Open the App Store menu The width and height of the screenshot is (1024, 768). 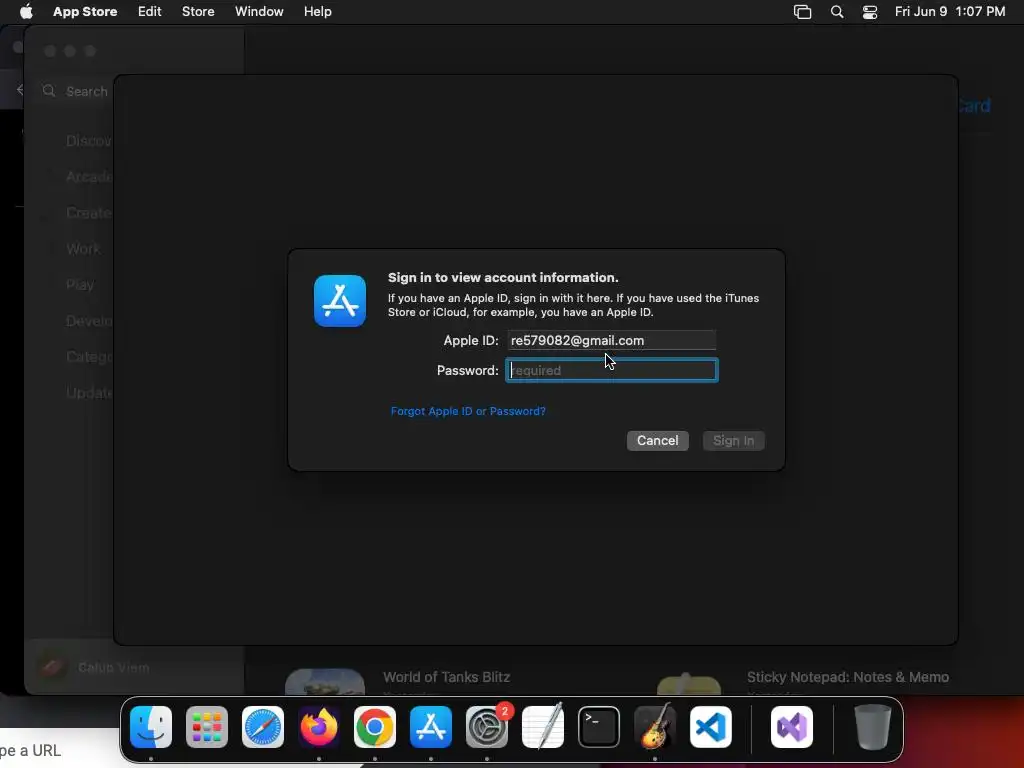(85, 12)
